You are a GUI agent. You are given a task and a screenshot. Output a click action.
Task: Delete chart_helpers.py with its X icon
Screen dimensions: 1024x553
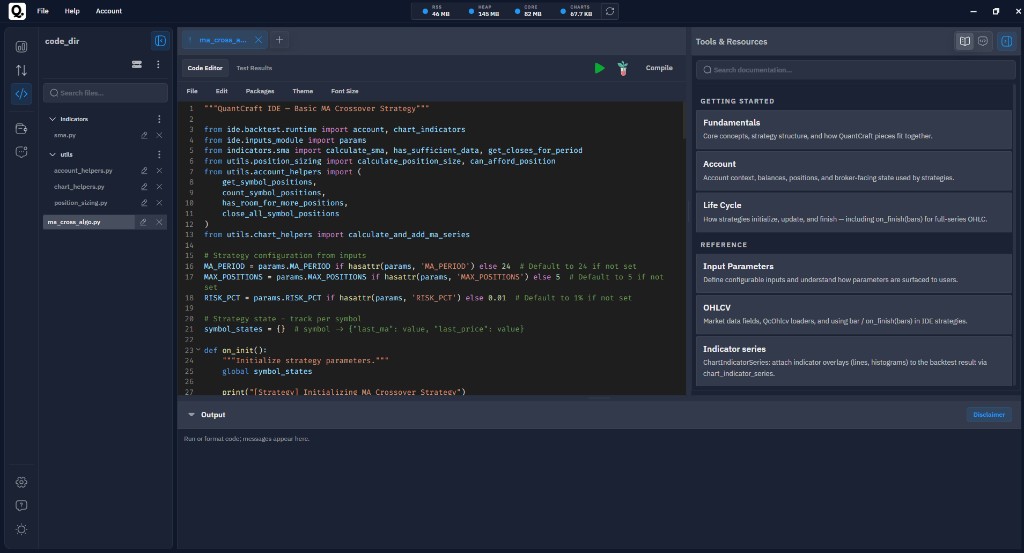[159, 187]
